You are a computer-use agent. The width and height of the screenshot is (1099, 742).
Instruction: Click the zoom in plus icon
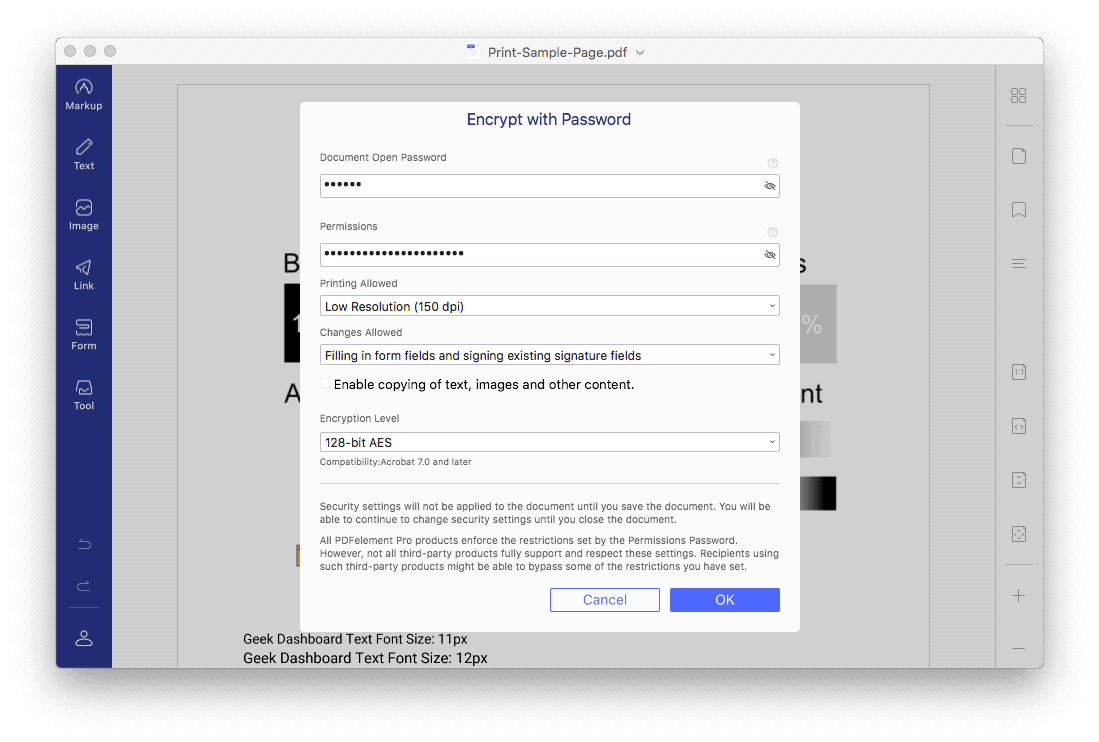pyautogui.click(x=1018, y=596)
